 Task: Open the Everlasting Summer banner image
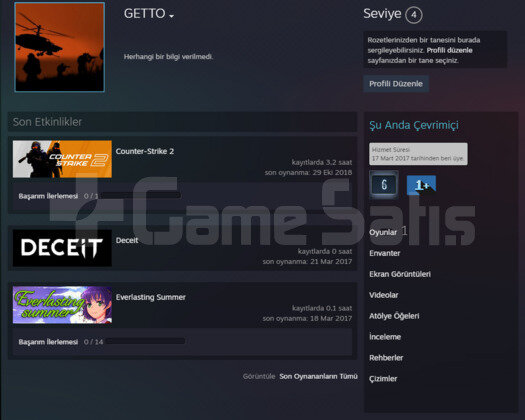[x=62, y=305]
